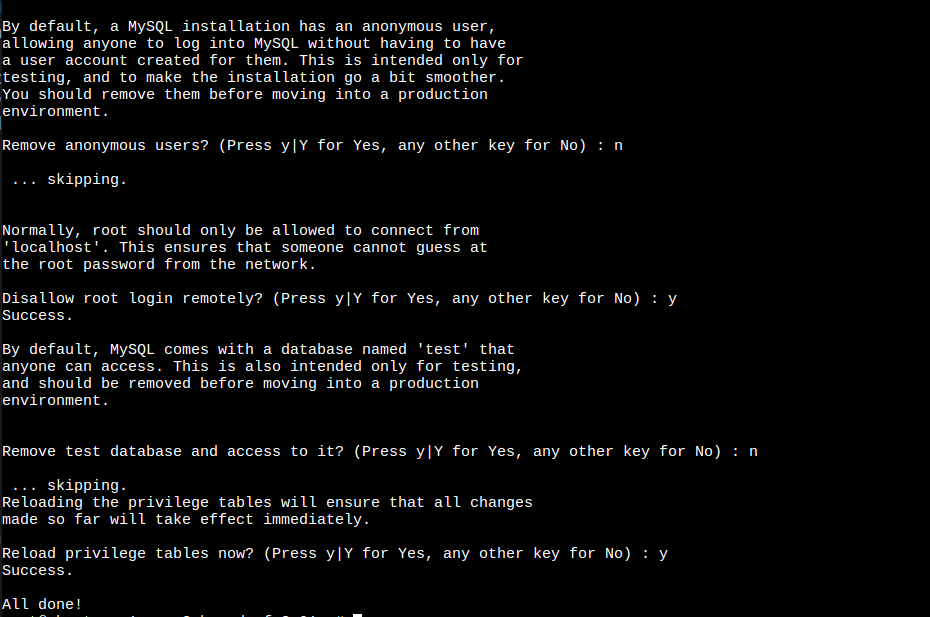Image resolution: width=930 pixels, height=617 pixels.
Task: Click the 'n' answer after 'Remove test database'
Action: [x=753, y=451]
